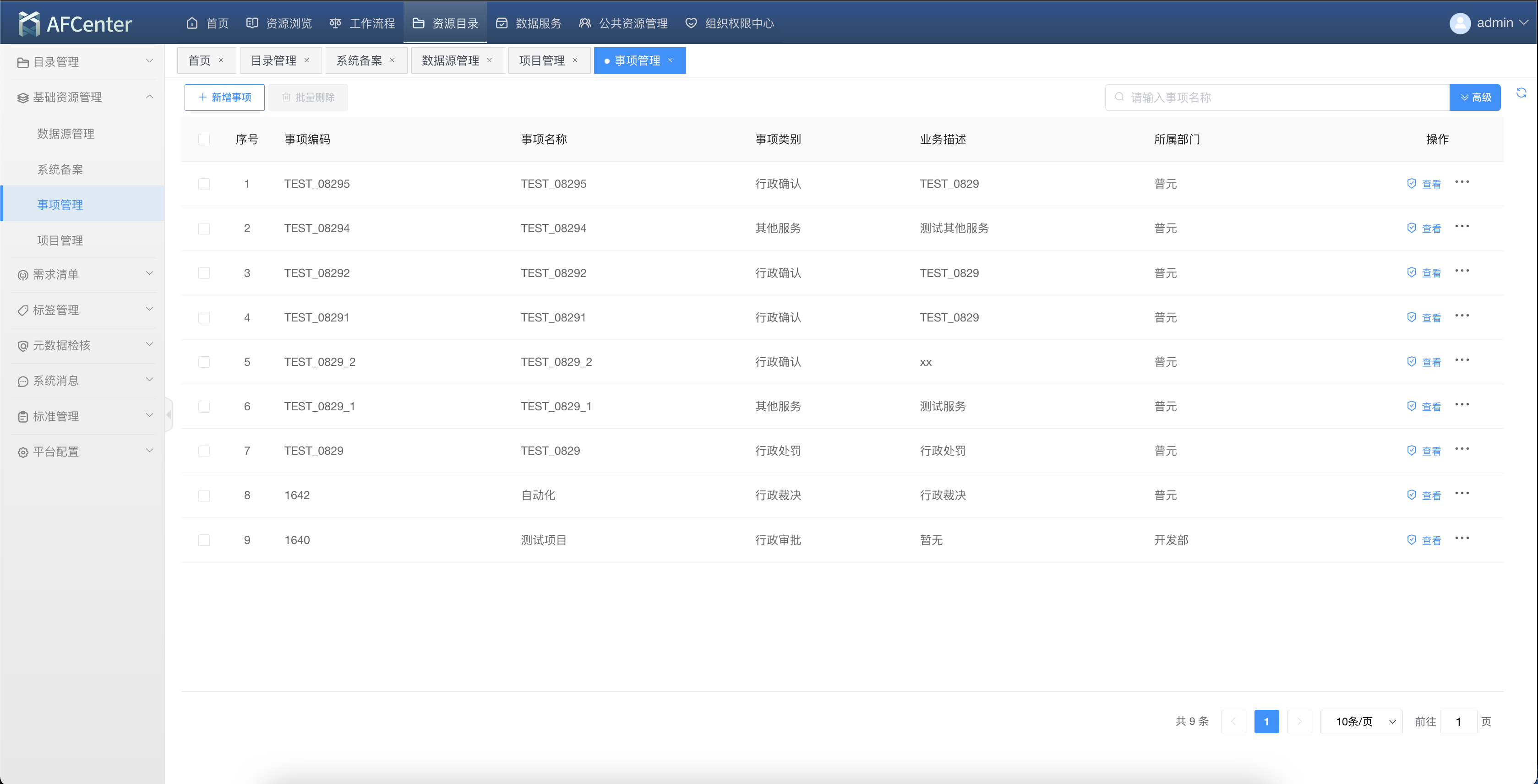Click the 高级 advanced search button

[1474, 98]
